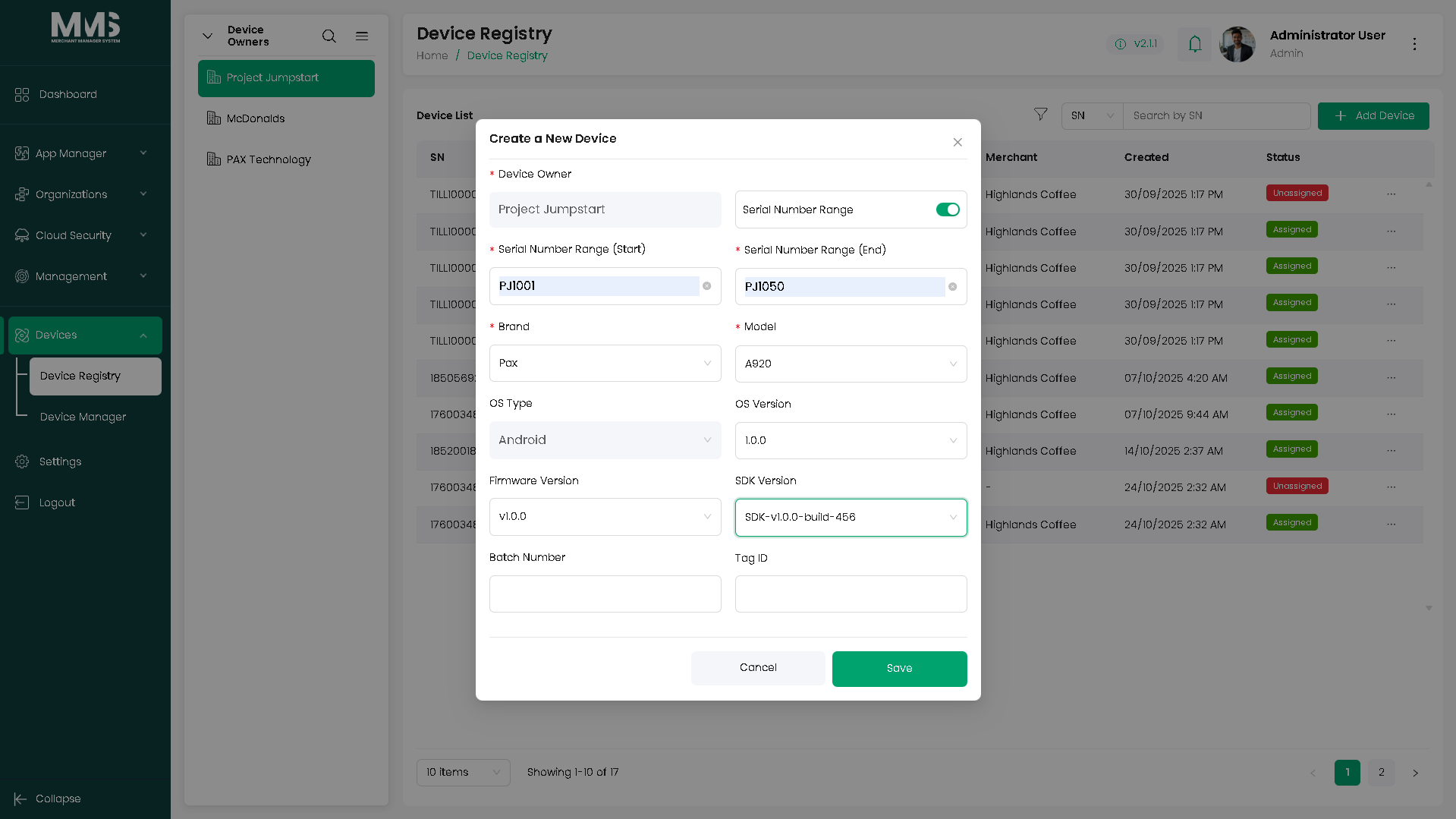Go to page 2
1456x819 pixels.
[x=1381, y=773]
